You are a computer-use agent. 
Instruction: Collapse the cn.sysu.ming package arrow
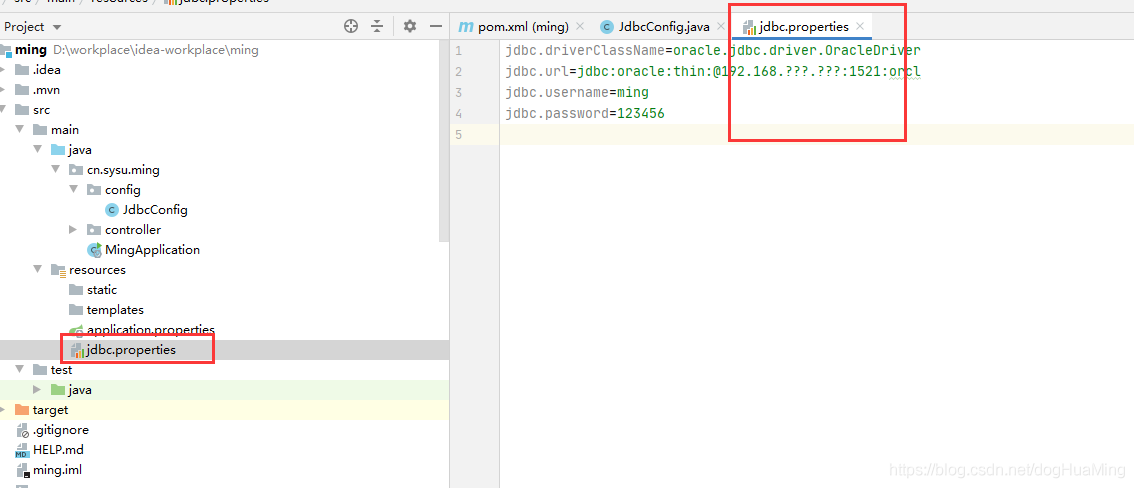click(56, 170)
